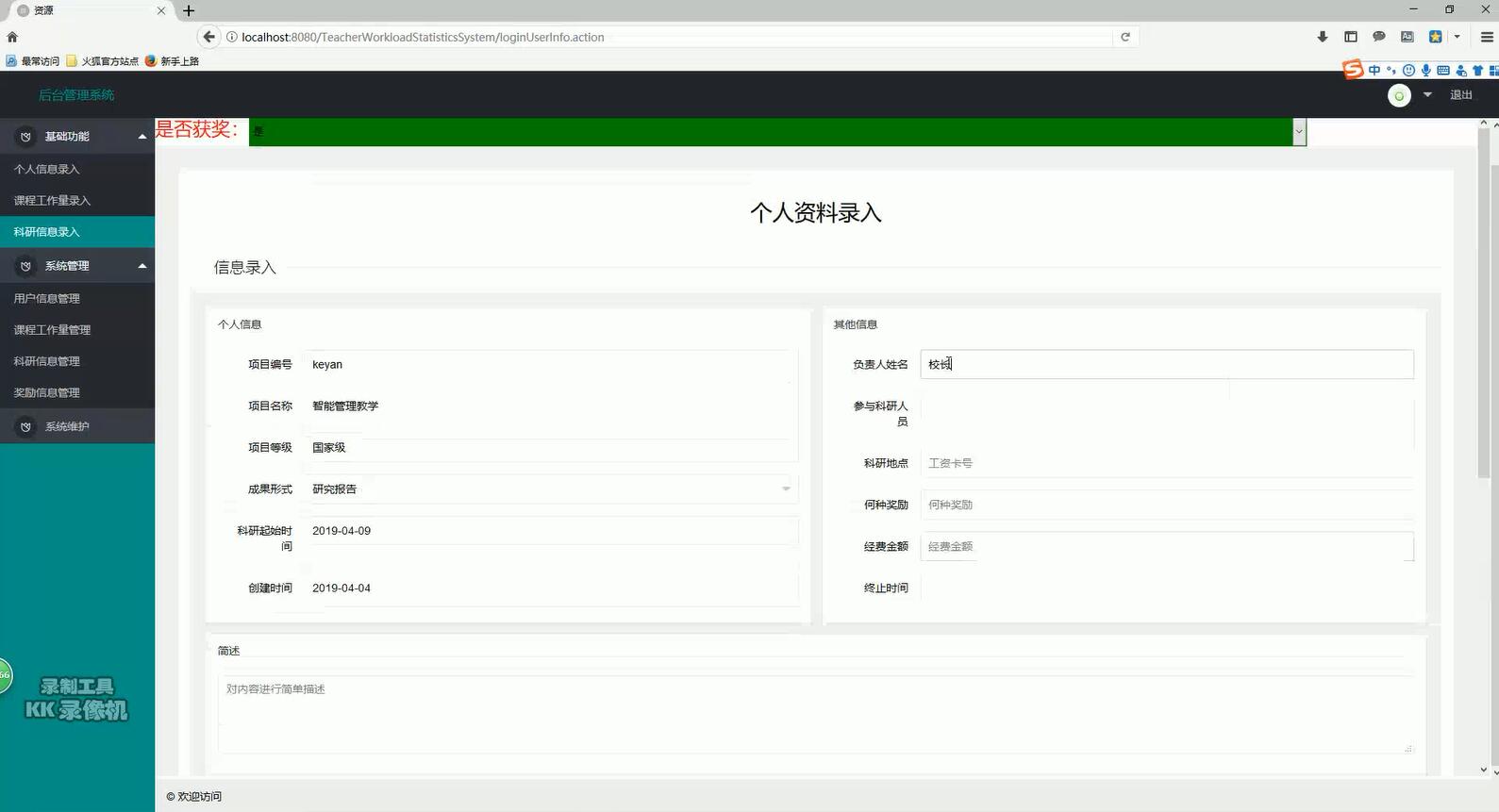Open the downloads arrow icon

point(1323,37)
